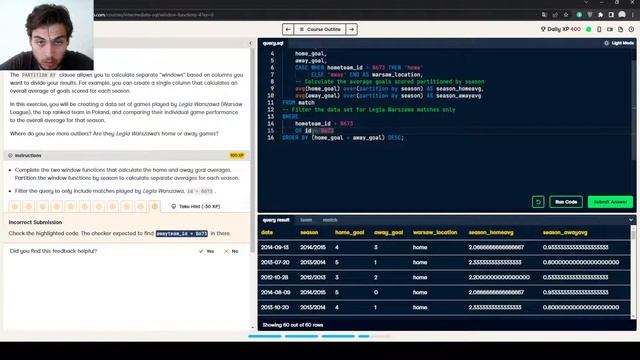Click the Submit Answer button
The height and width of the screenshot is (360, 640).
tap(610, 202)
